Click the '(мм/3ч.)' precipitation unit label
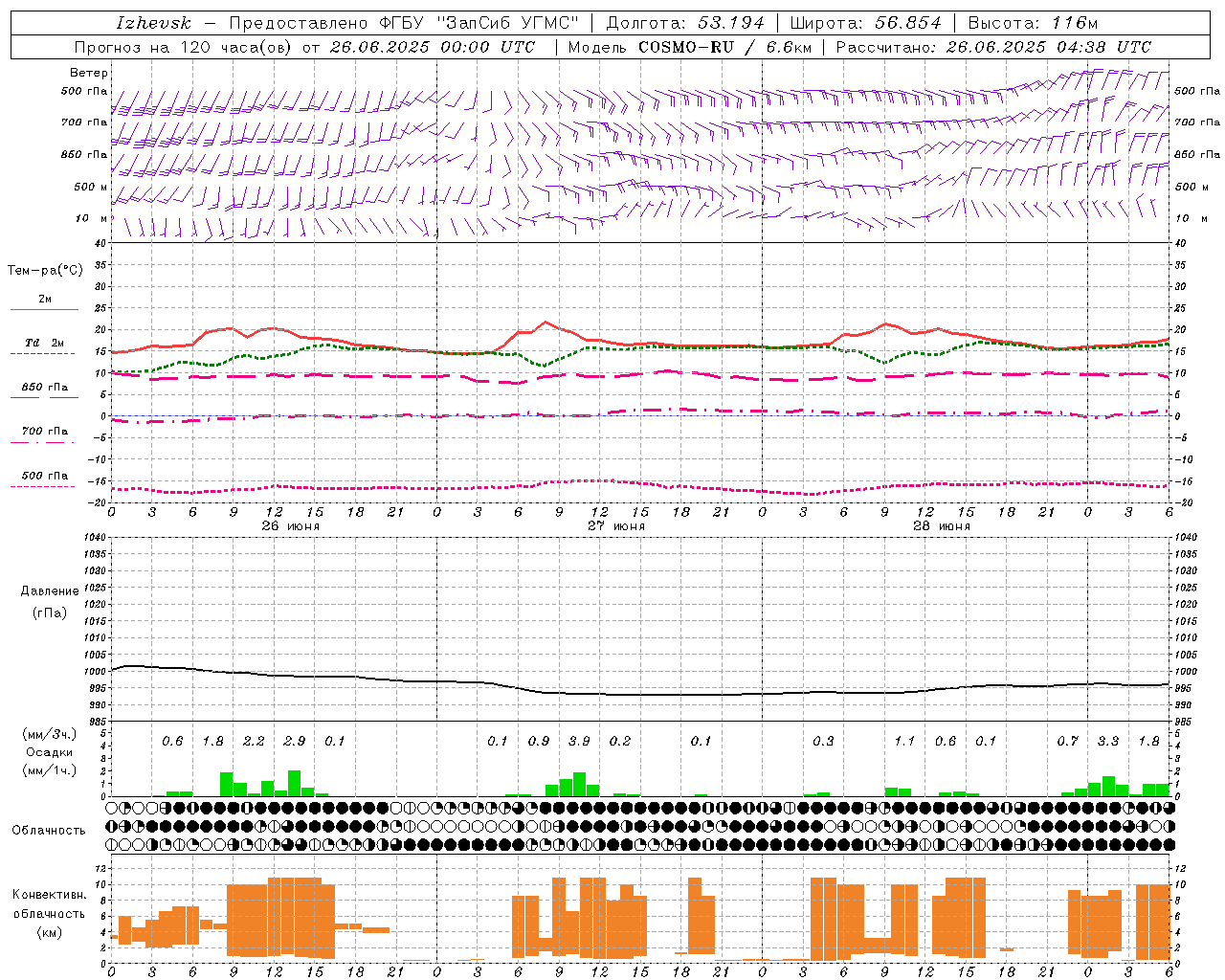 [49, 735]
